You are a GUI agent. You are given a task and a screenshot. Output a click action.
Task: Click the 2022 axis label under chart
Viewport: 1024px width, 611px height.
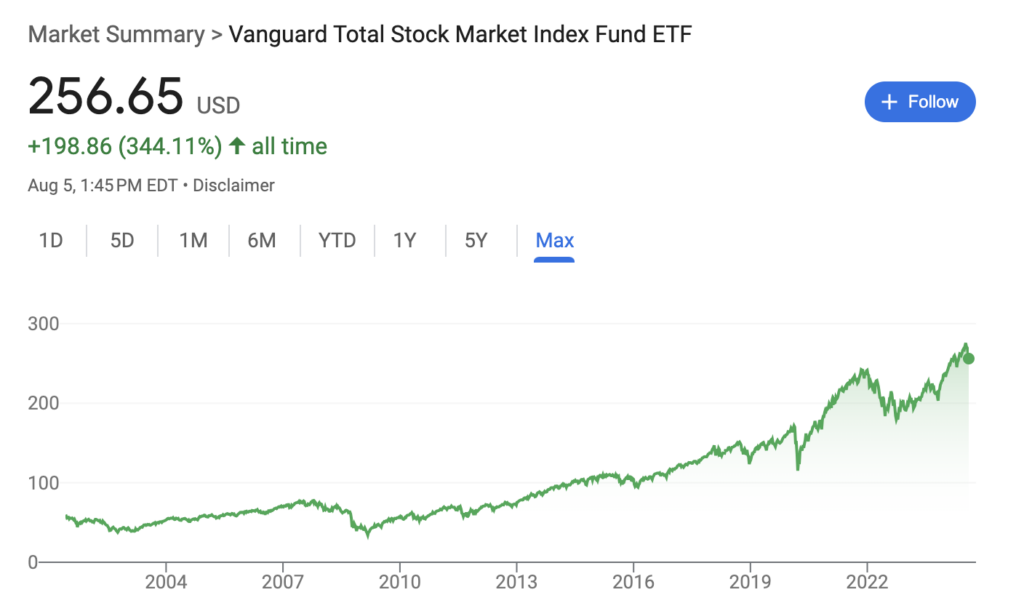pyautogui.click(x=869, y=581)
